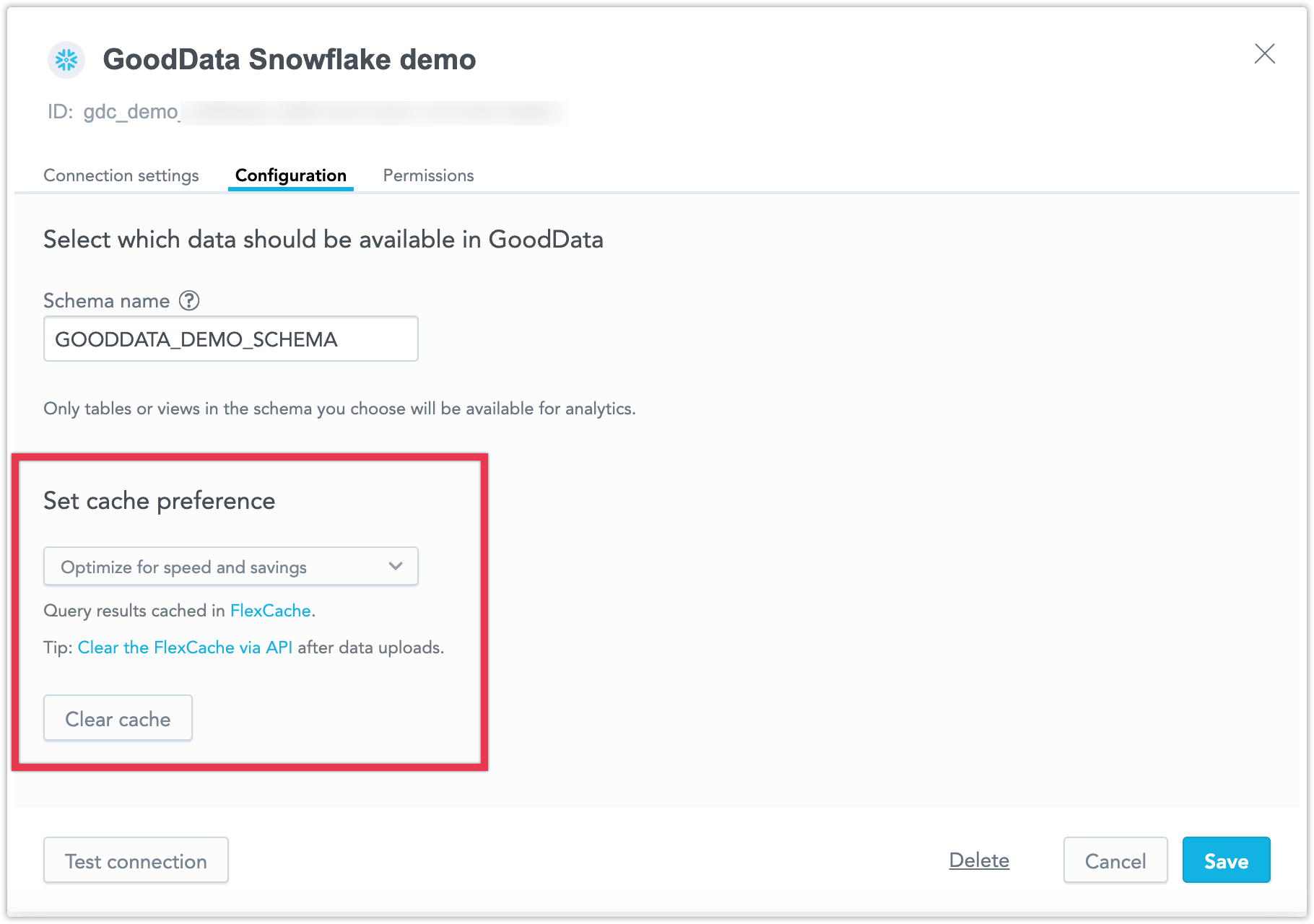Viewport: 1314px width, 924px height.
Task: Click the GOODDATA_DEMO_SCHEMA input field
Action: pyautogui.click(x=230, y=339)
